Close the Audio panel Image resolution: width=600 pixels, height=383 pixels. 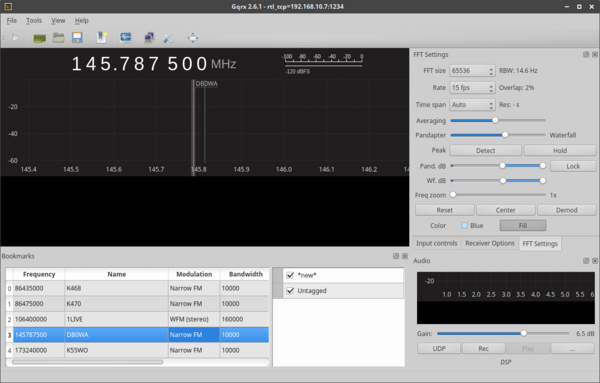(595, 261)
